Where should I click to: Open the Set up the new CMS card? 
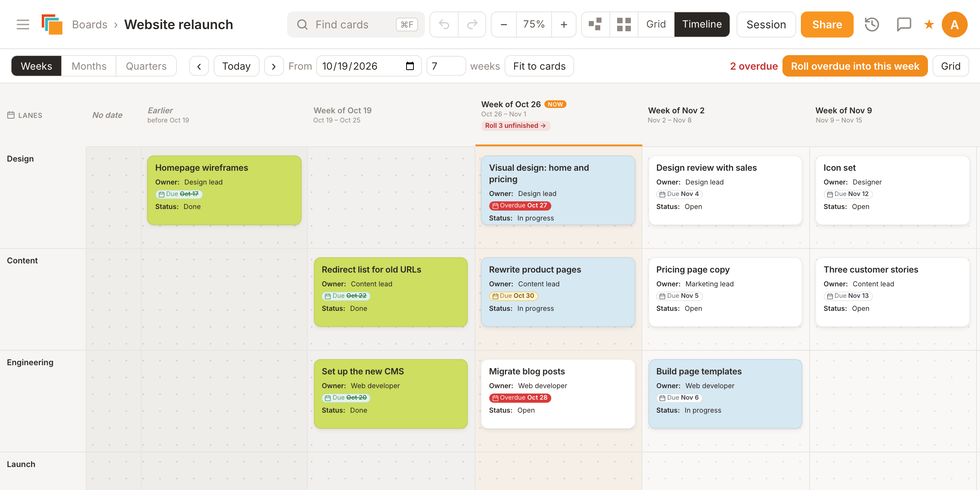tap(391, 394)
